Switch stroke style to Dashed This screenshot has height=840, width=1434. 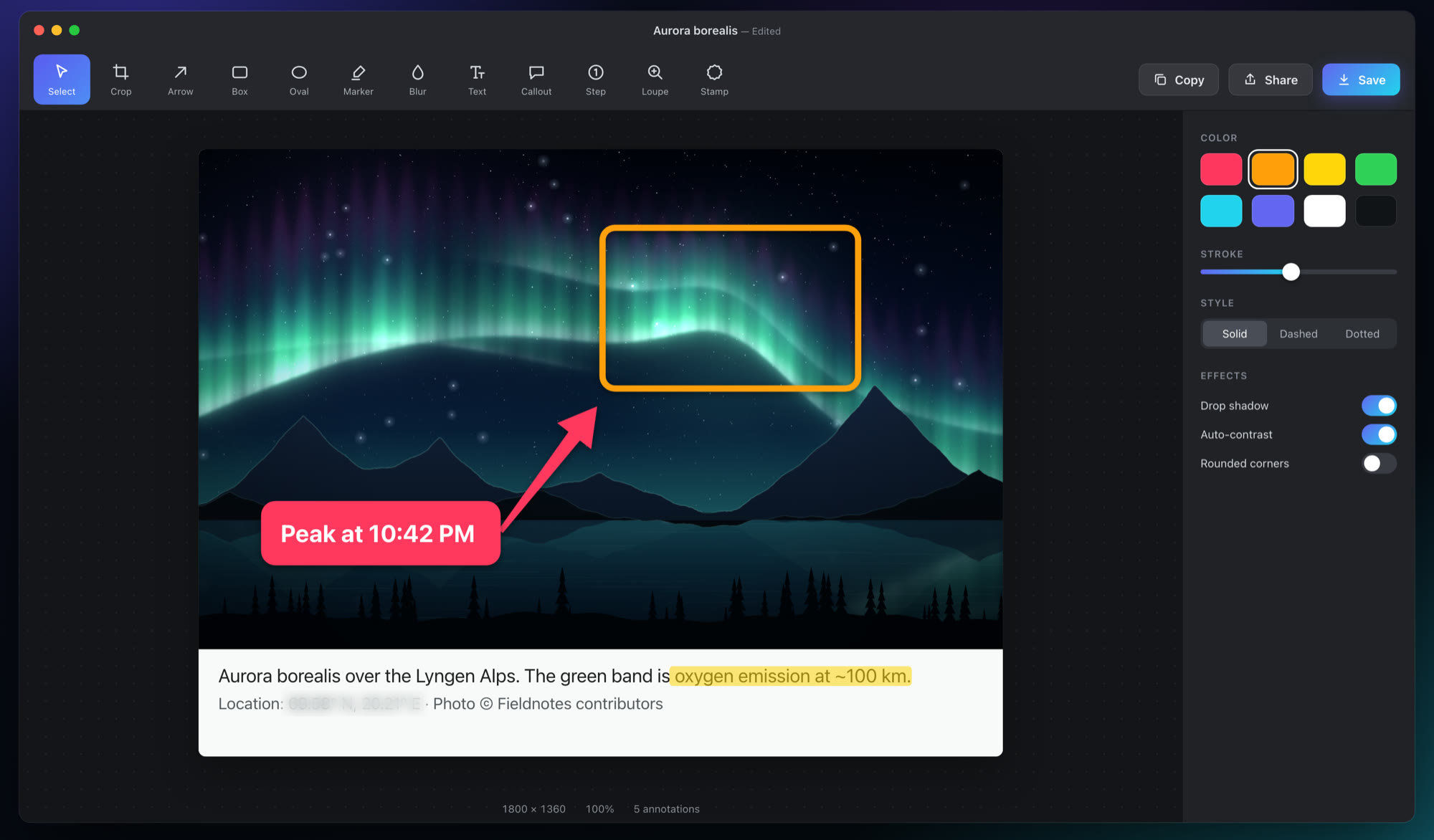tap(1298, 334)
